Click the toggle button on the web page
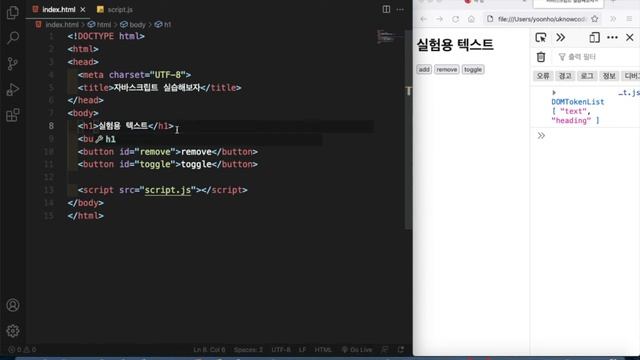640x360 pixels. 473,69
